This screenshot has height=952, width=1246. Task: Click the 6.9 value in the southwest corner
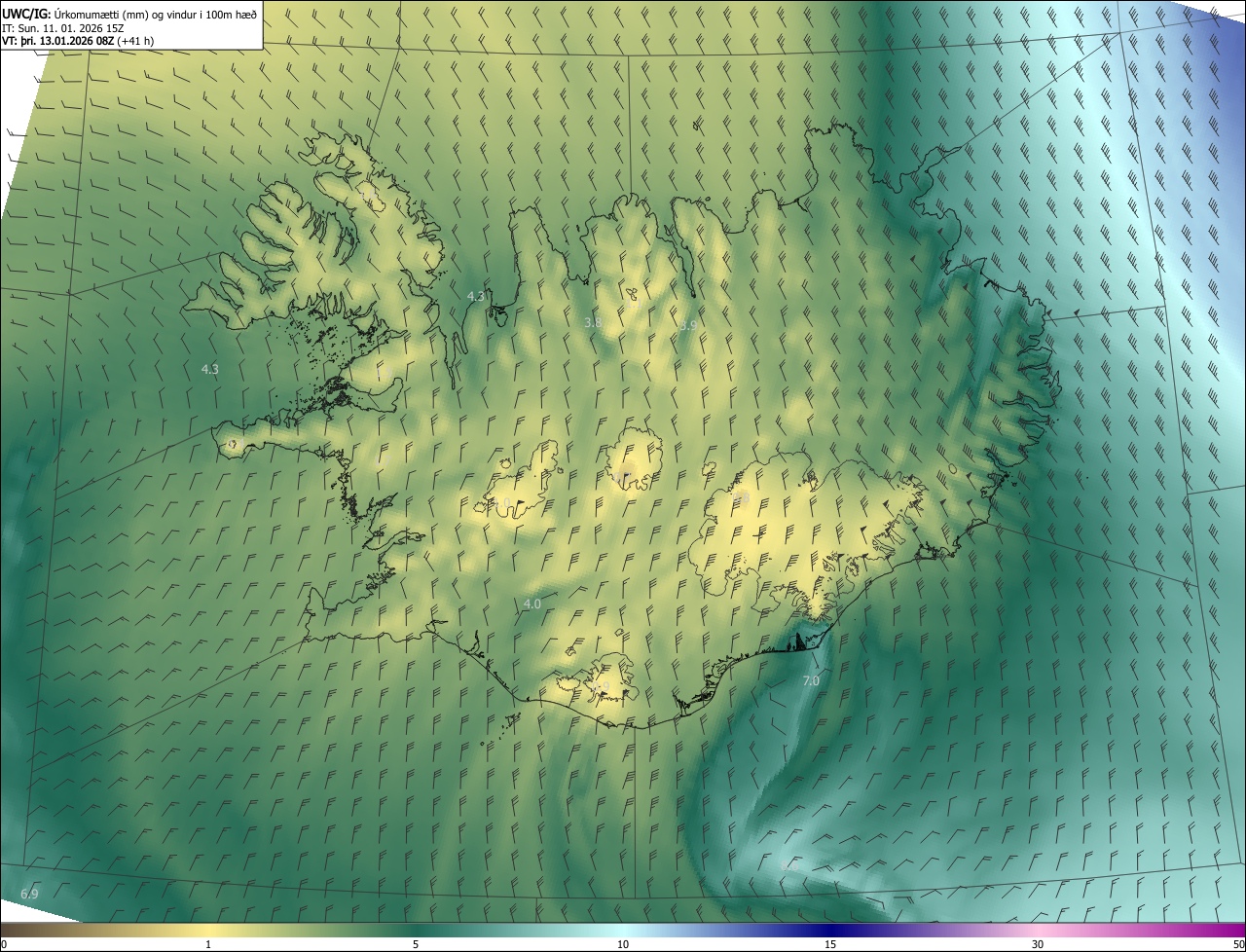[29, 894]
